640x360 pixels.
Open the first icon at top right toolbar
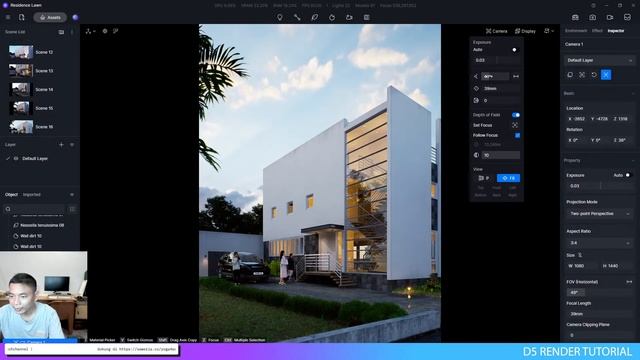[x=575, y=18]
